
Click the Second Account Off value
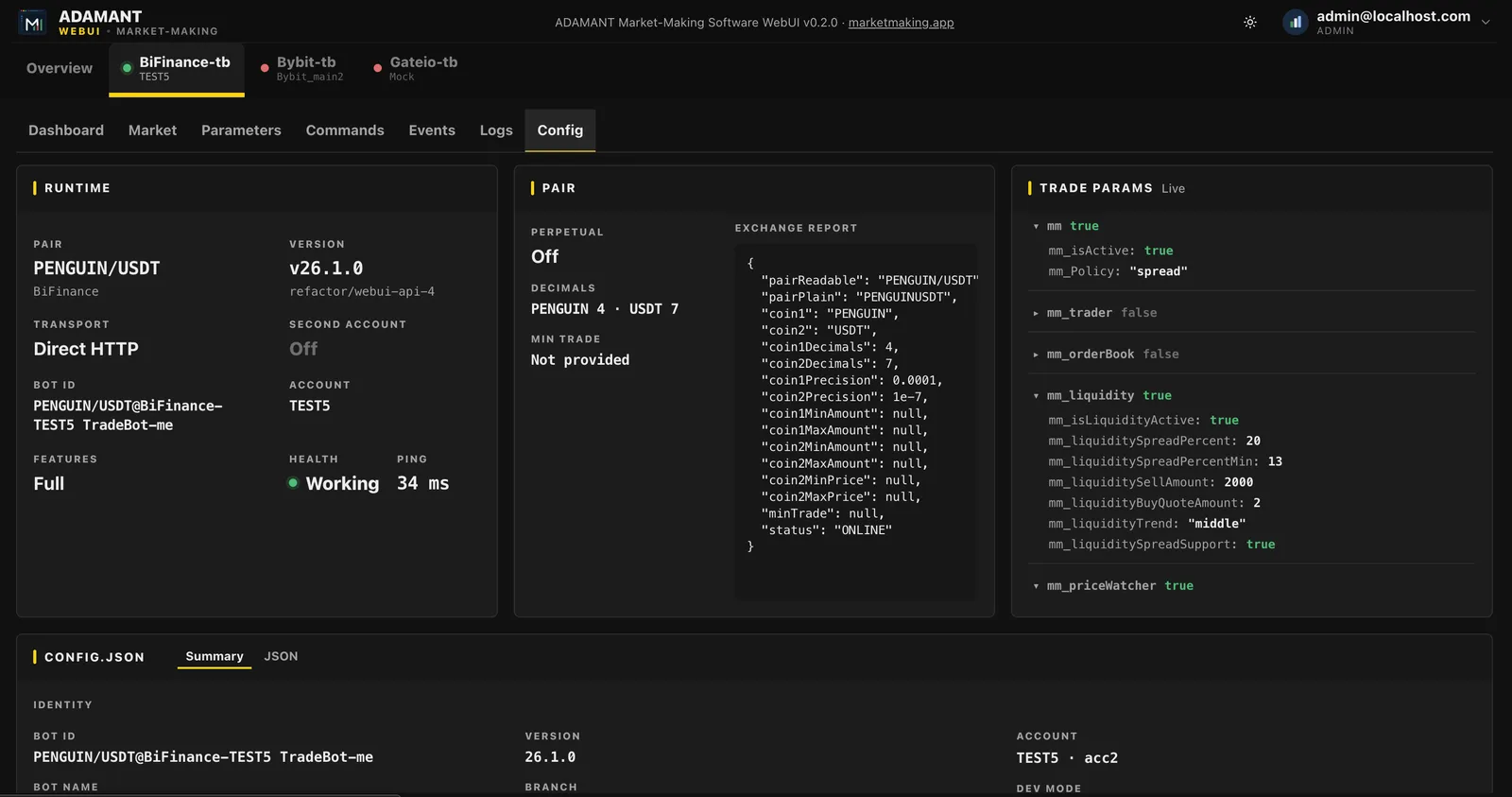pyautogui.click(x=303, y=349)
